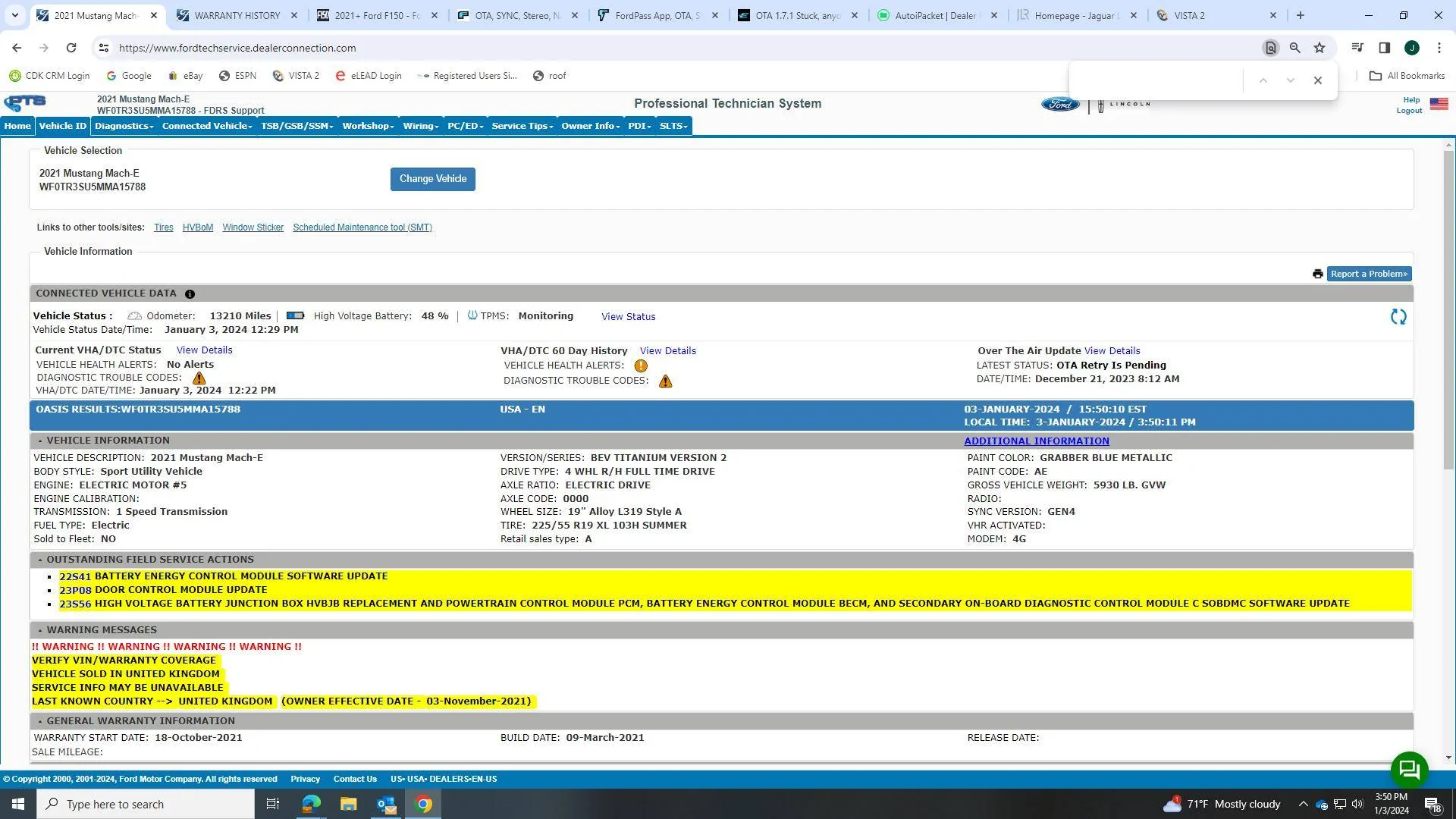Image resolution: width=1456 pixels, height=819 pixels.
Task: Open the Scheduled Maintenance tool (SMT) link
Action: click(x=362, y=227)
